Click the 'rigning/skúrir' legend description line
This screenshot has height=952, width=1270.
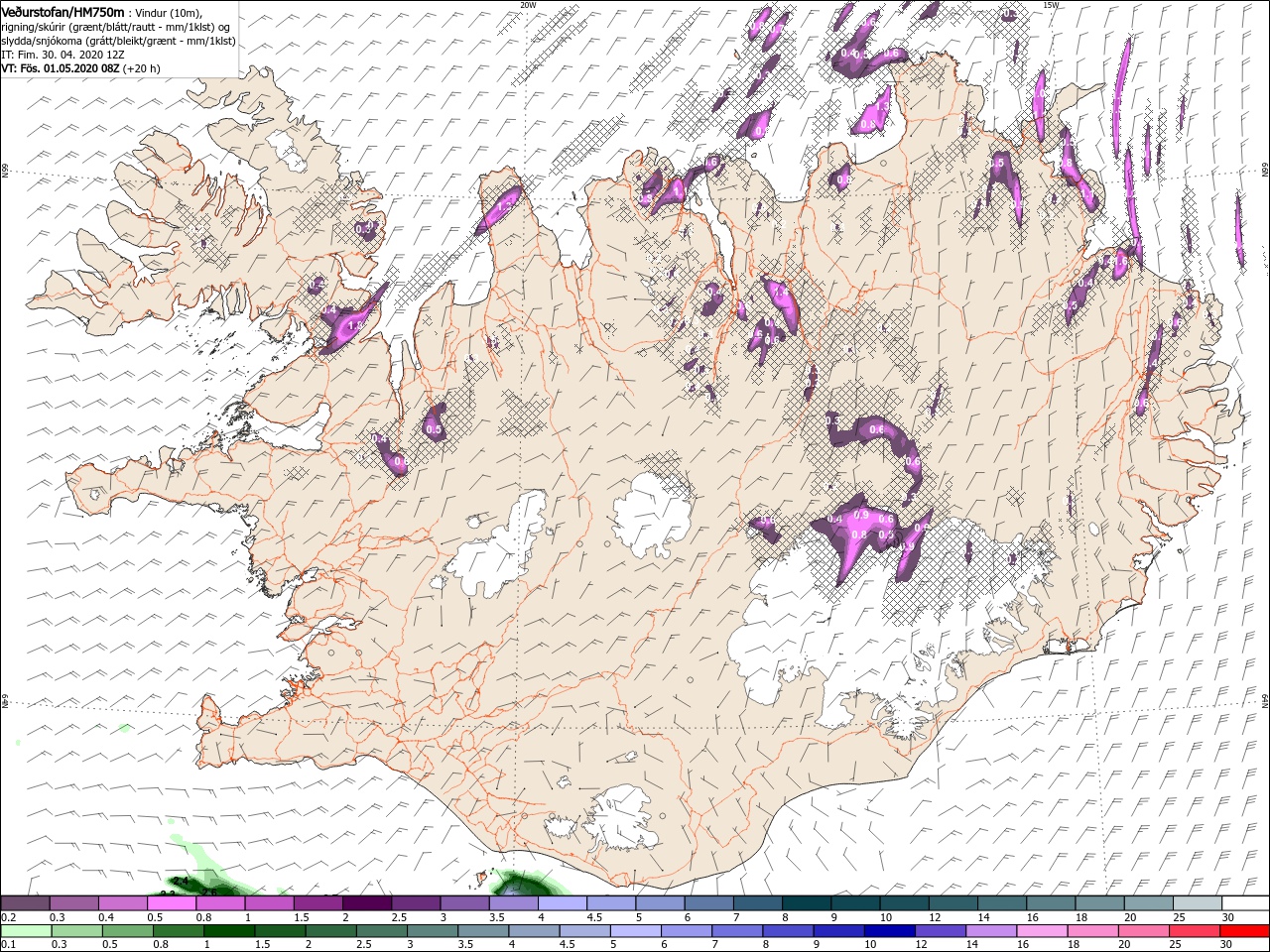click(116, 27)
